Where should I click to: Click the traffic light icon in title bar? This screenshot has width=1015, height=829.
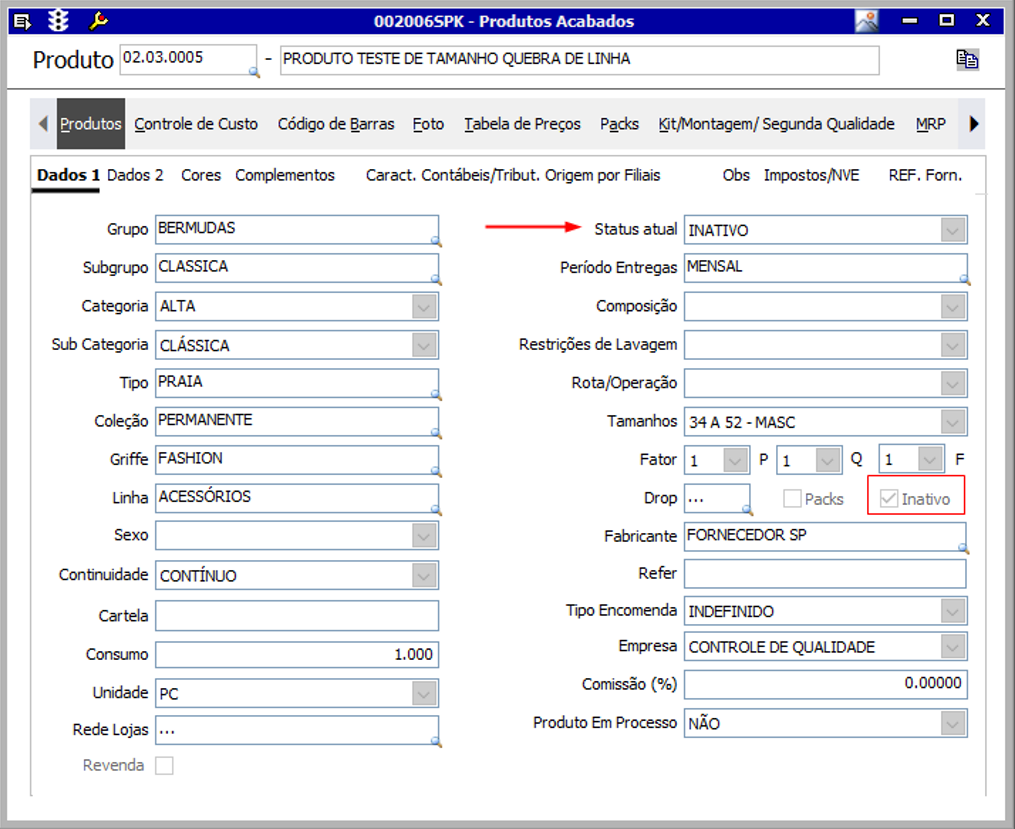pyautogui.click(x=59, y=20)
